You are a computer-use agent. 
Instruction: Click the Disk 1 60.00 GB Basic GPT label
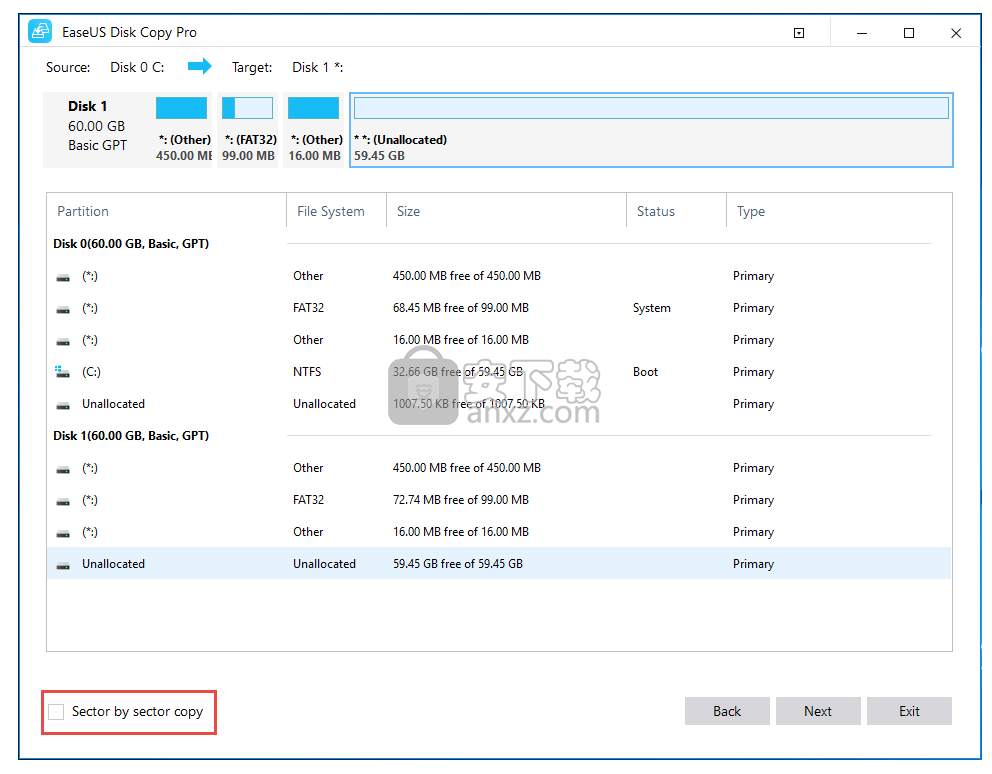coord(97,125)
